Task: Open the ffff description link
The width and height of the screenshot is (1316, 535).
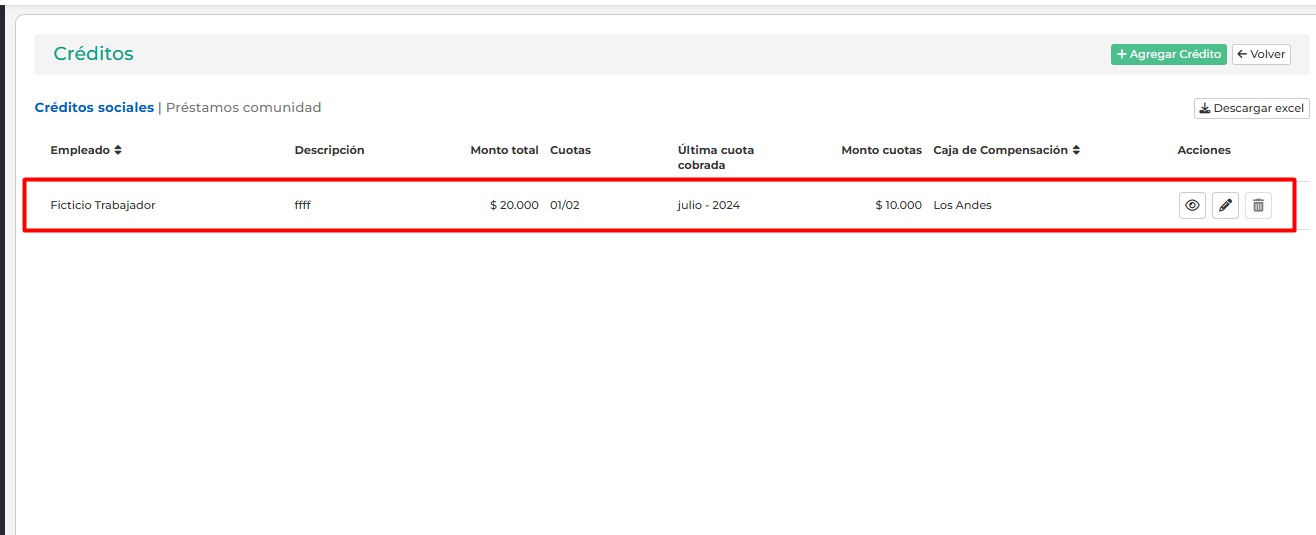Action: point(302,205)
